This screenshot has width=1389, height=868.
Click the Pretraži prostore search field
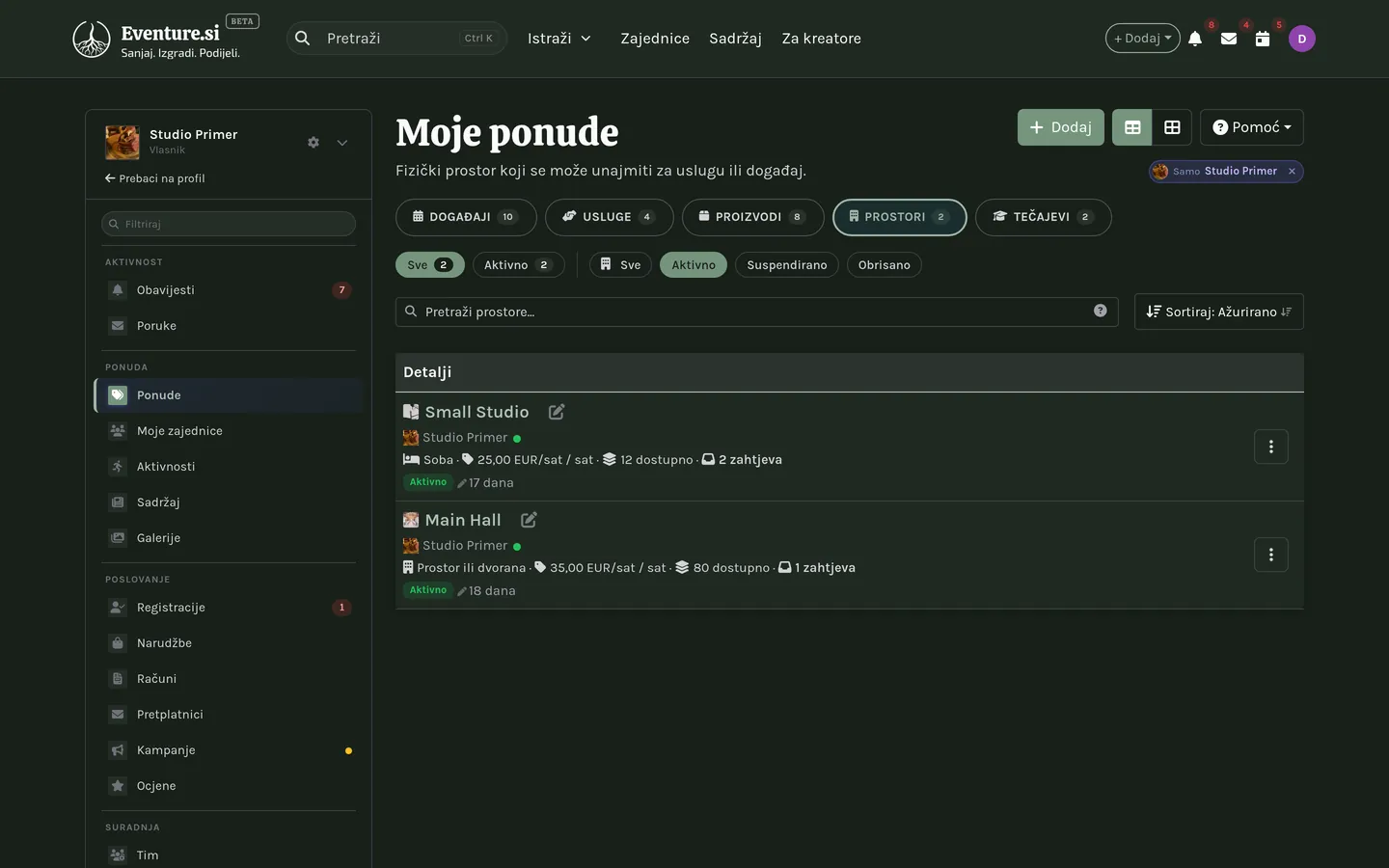click(x=757, y=312)
